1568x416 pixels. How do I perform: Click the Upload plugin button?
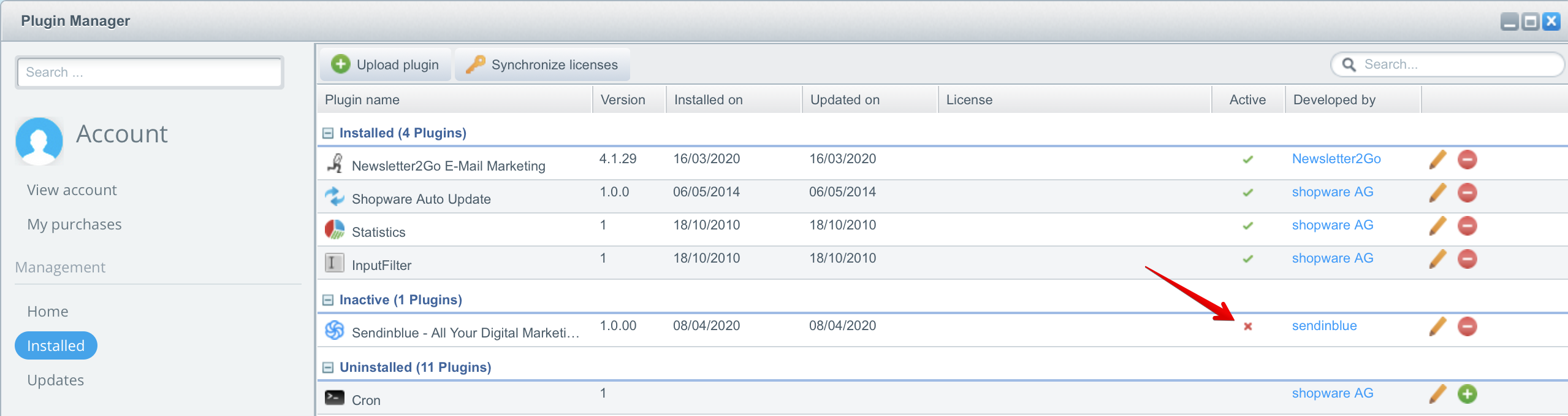click(386, 64)
